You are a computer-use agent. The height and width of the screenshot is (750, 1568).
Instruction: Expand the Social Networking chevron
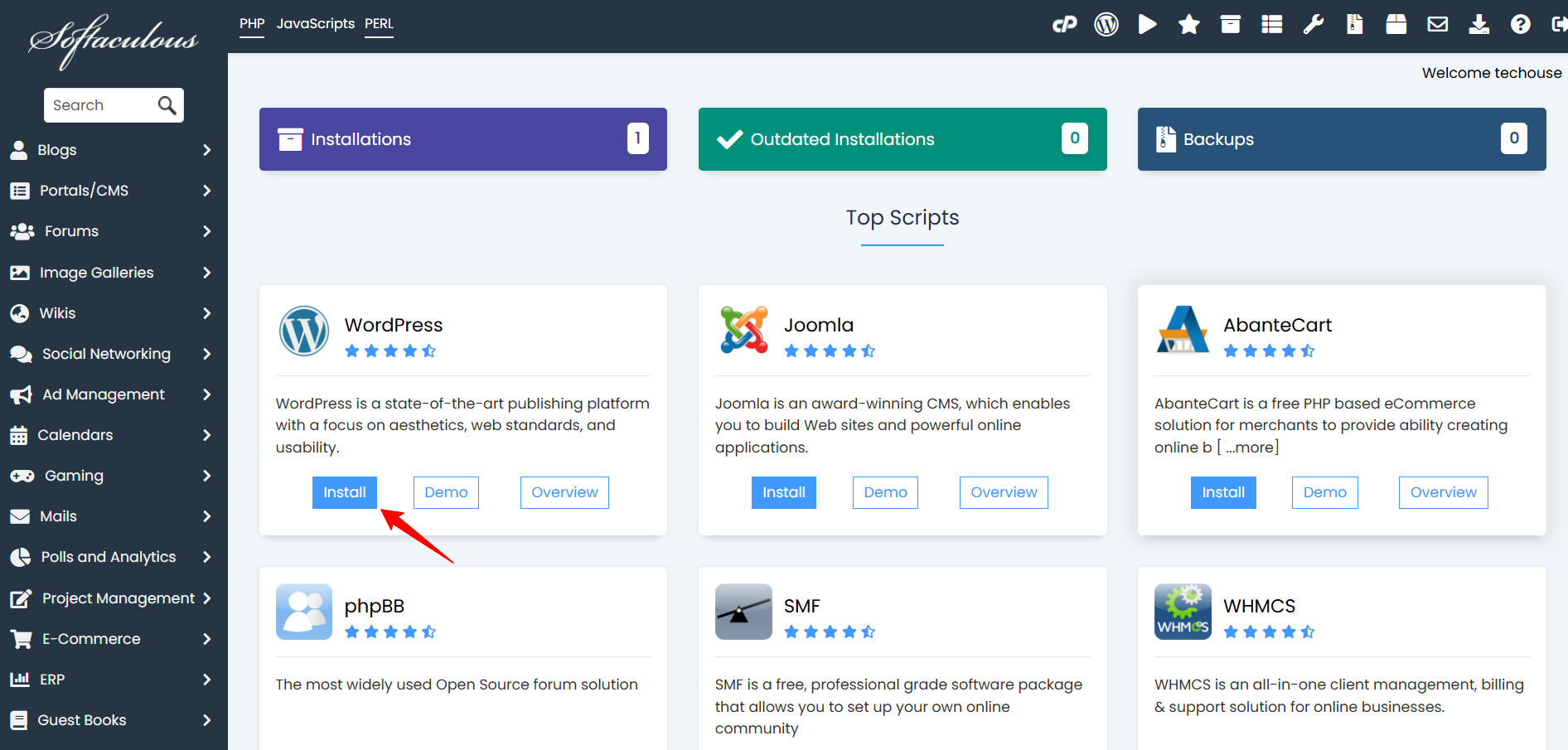[206, 354]
